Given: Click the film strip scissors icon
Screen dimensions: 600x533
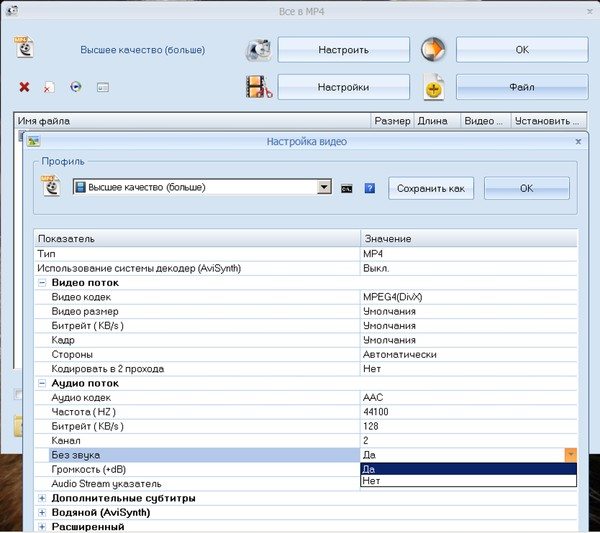Looking at the screenshot, I should click(259, 87).
